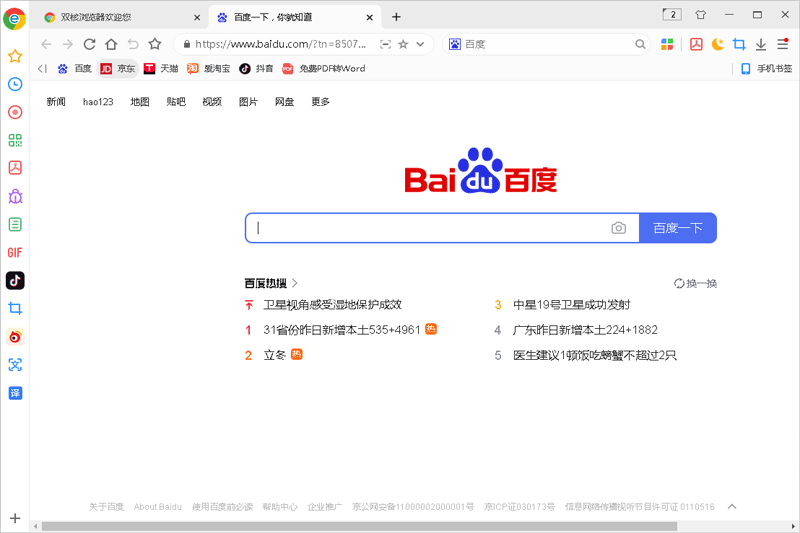Expand the address bar dropdown arrow
This screenshot has width=800, height=533.
tap(421, 44)
